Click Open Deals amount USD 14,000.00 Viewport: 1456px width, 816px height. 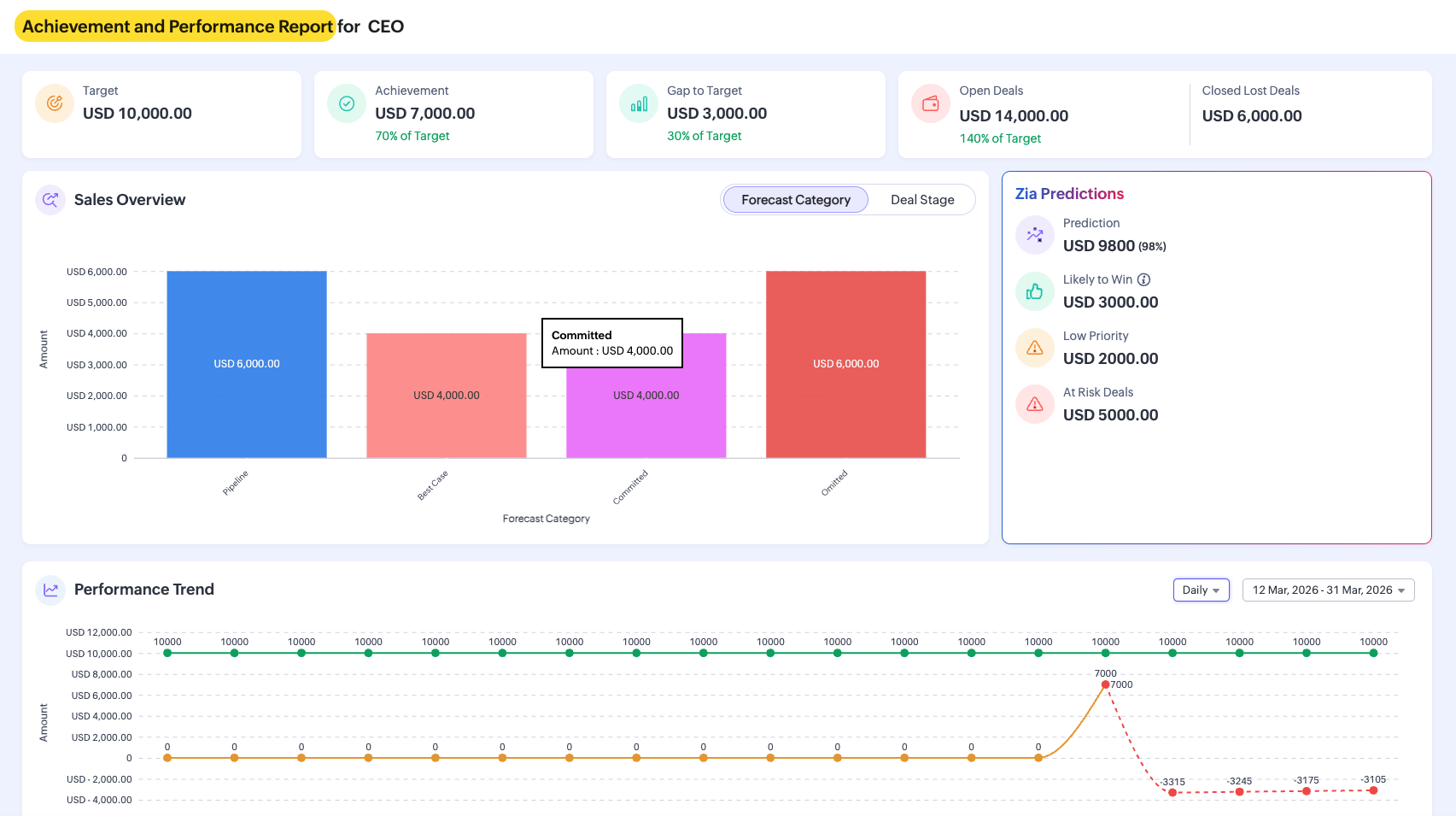click(x=1014, y=116)
